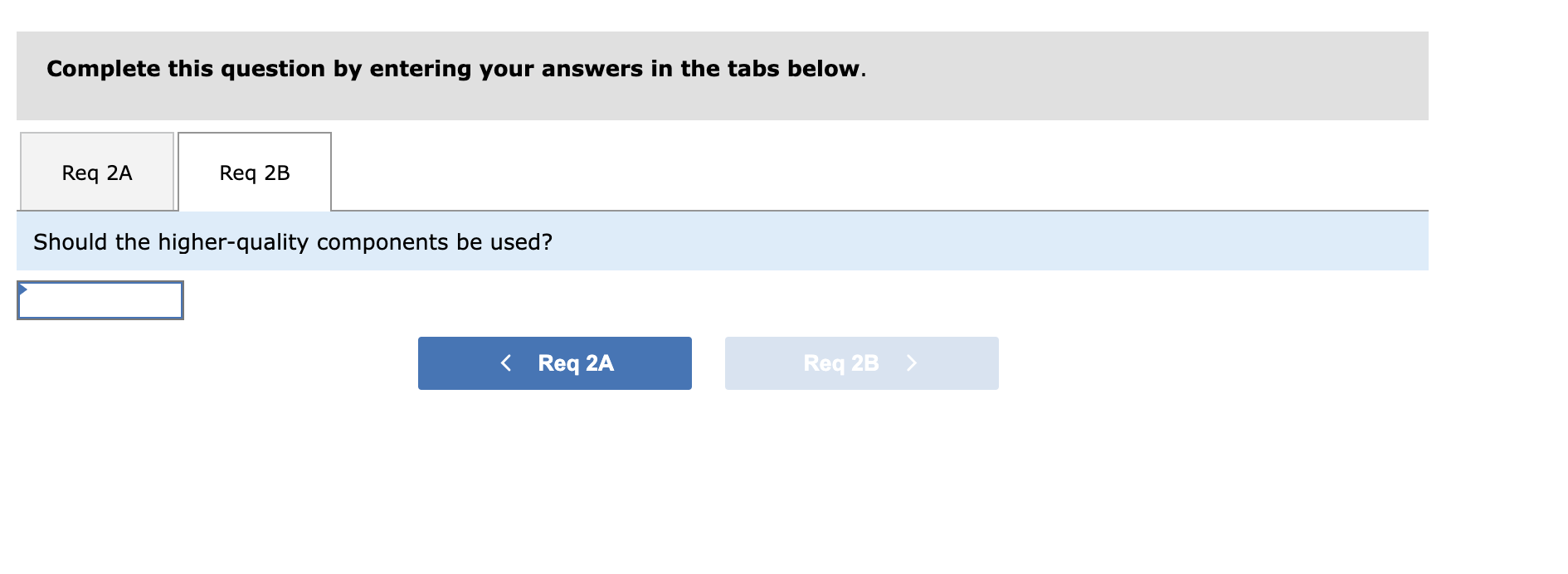Click the left chevron on Req 2A button
The height and width of the screenshot is (574, 1568).
point(507,362)
